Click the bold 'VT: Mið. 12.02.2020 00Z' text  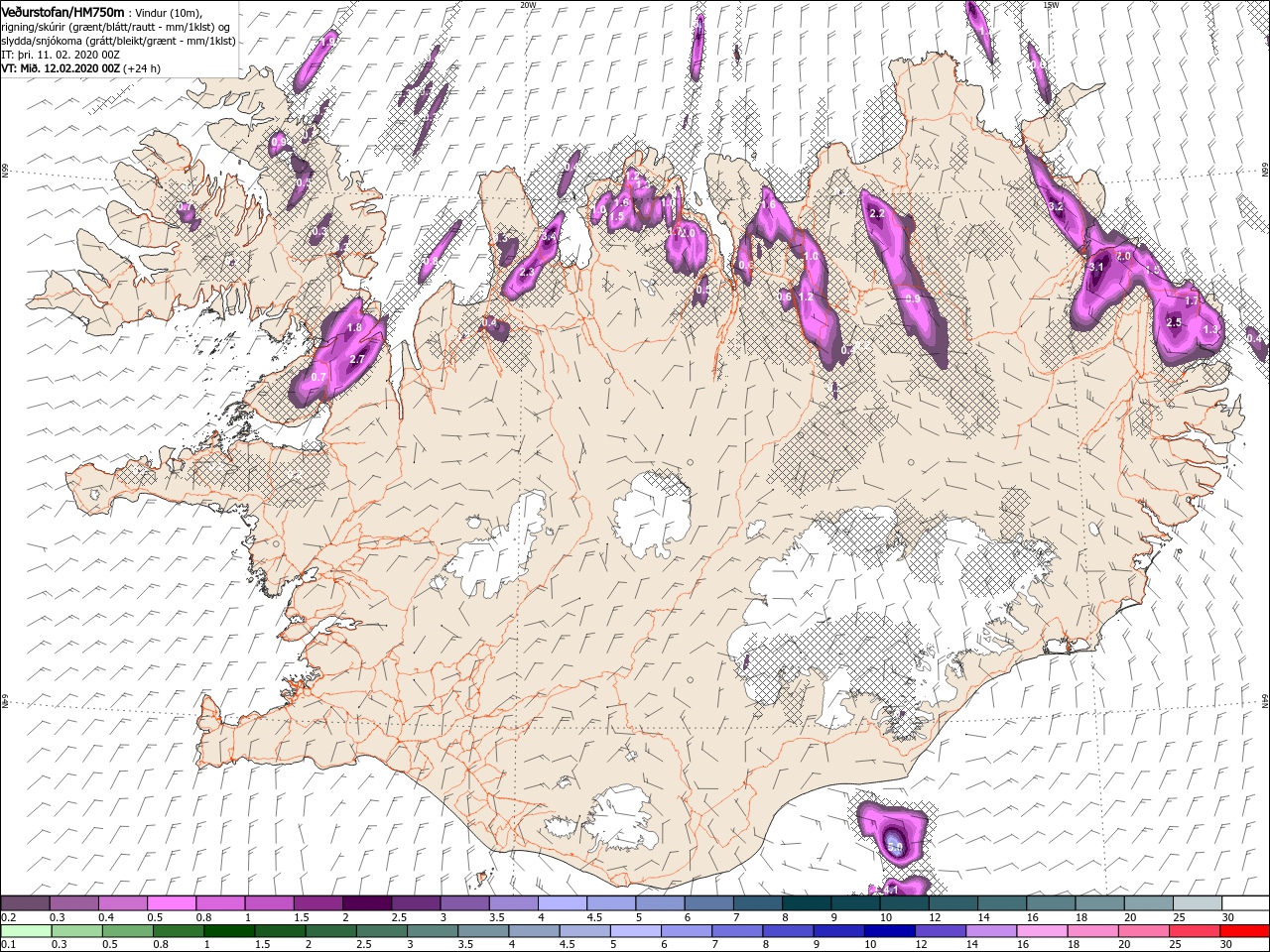coord(61,68)
